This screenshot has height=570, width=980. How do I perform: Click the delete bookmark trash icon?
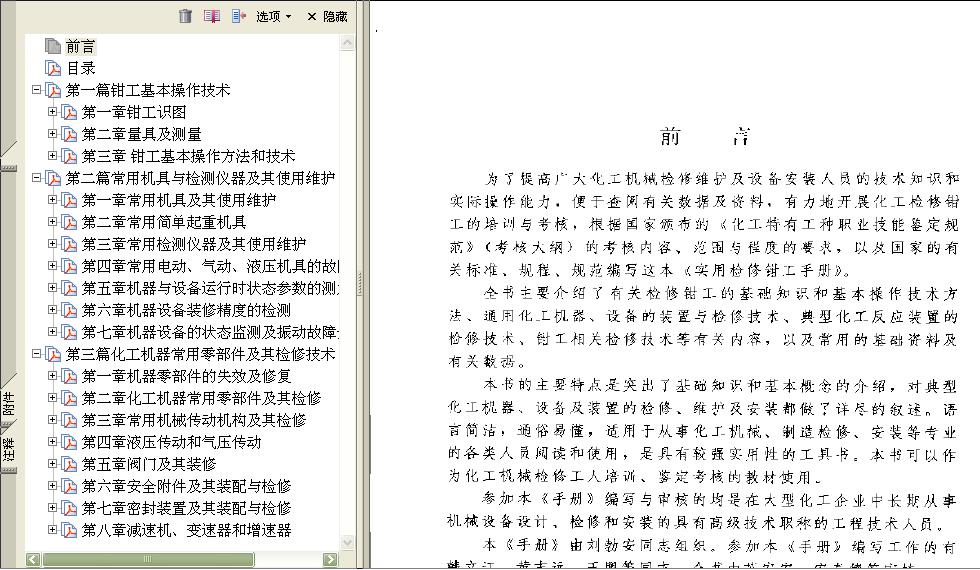[x=185, y=16]
